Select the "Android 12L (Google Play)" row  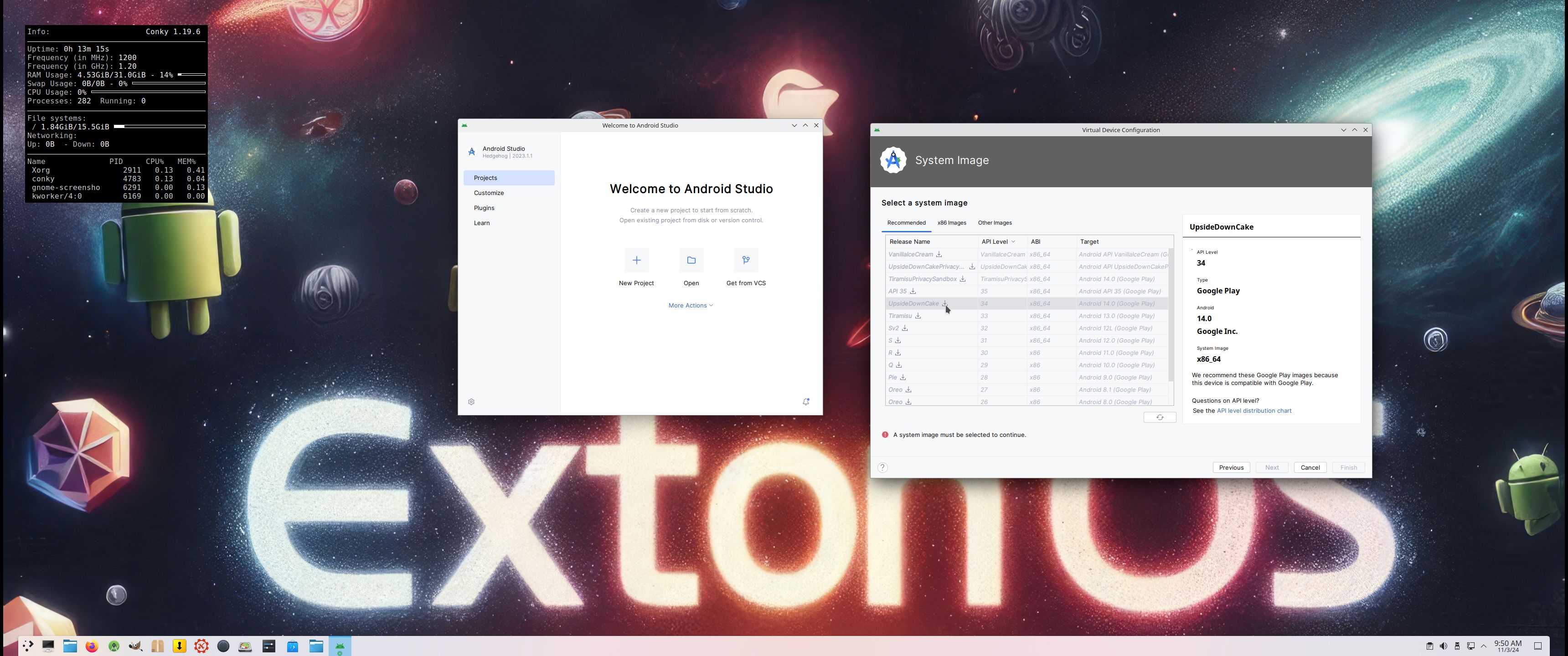pyautogui.click(x=1027, y=328)
